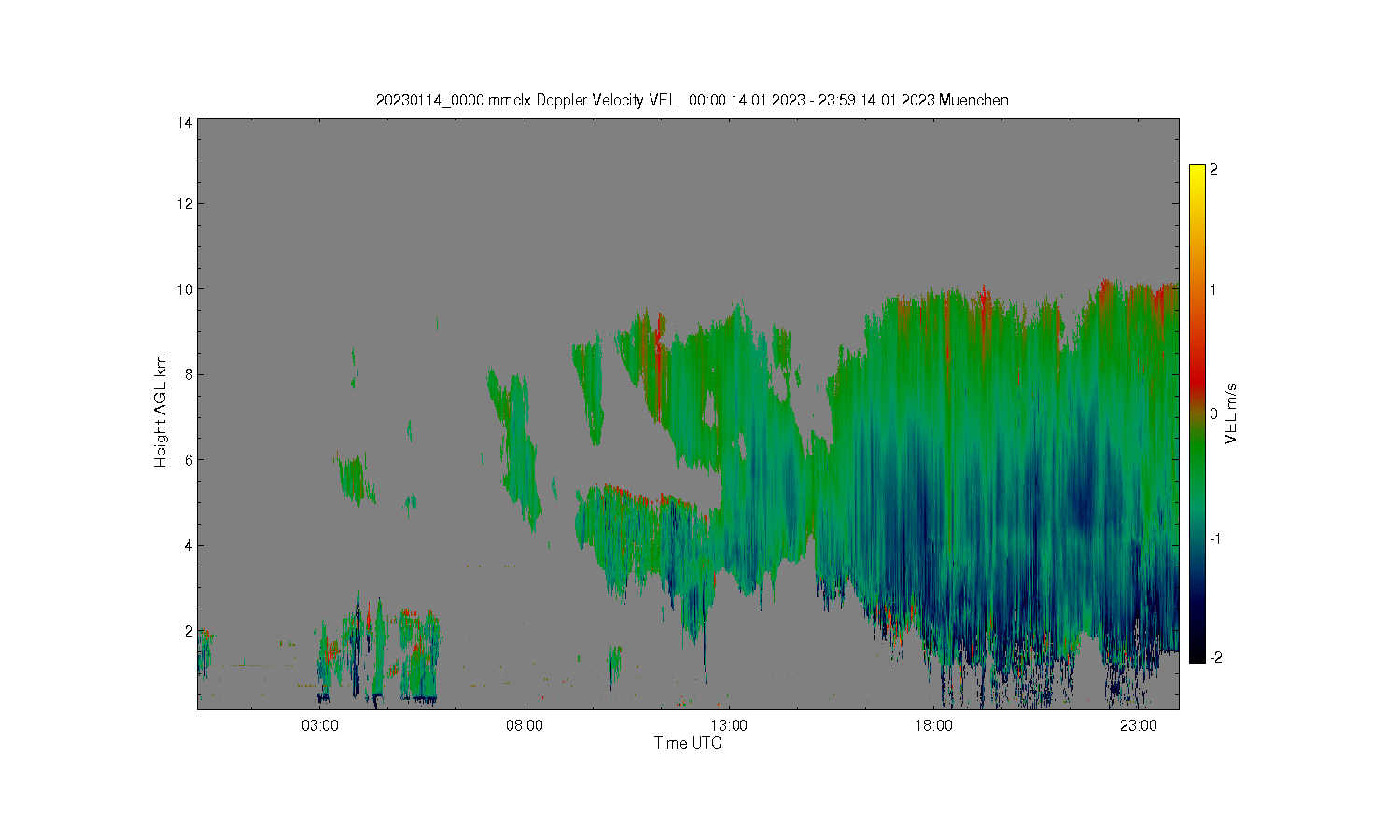Click the '18:00' time tick label

point(933,725)
